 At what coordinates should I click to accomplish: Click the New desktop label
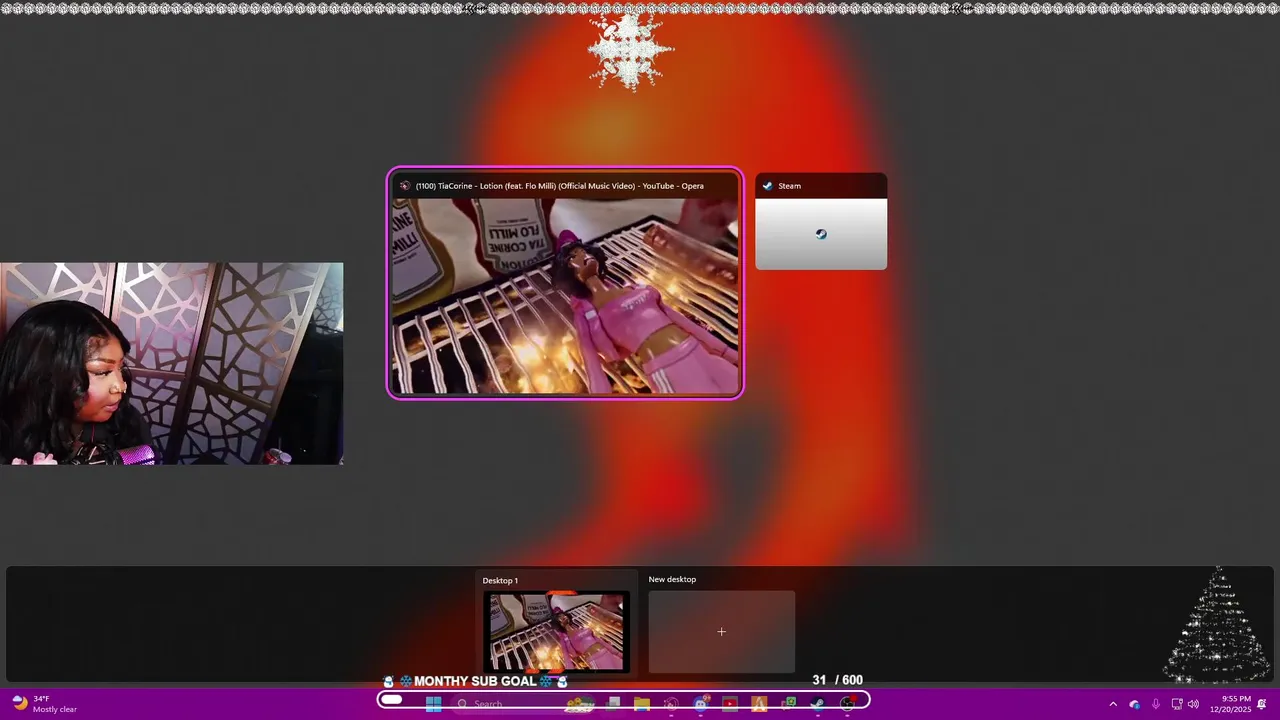tap(672, 579)
